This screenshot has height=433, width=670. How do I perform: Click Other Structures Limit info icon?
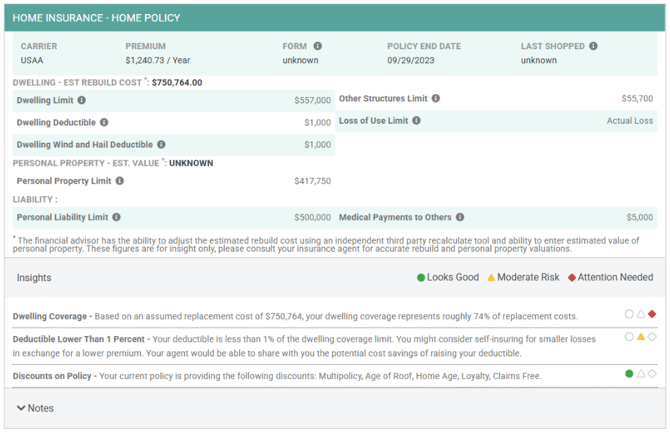[x=435, y=98]
